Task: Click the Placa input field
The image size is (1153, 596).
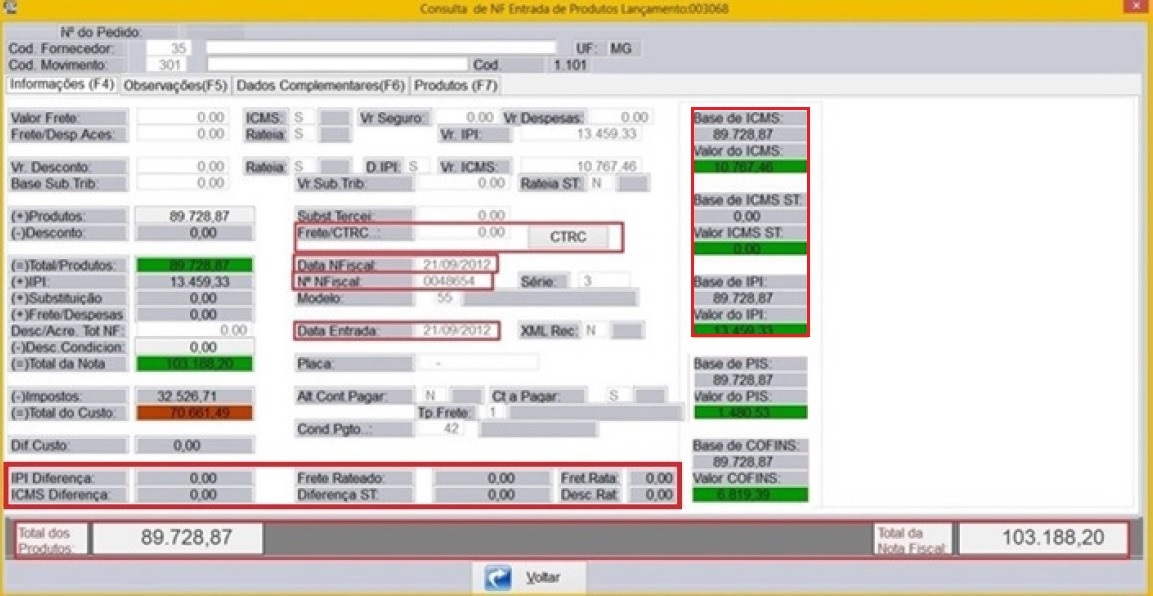Action: pos(476,362)
